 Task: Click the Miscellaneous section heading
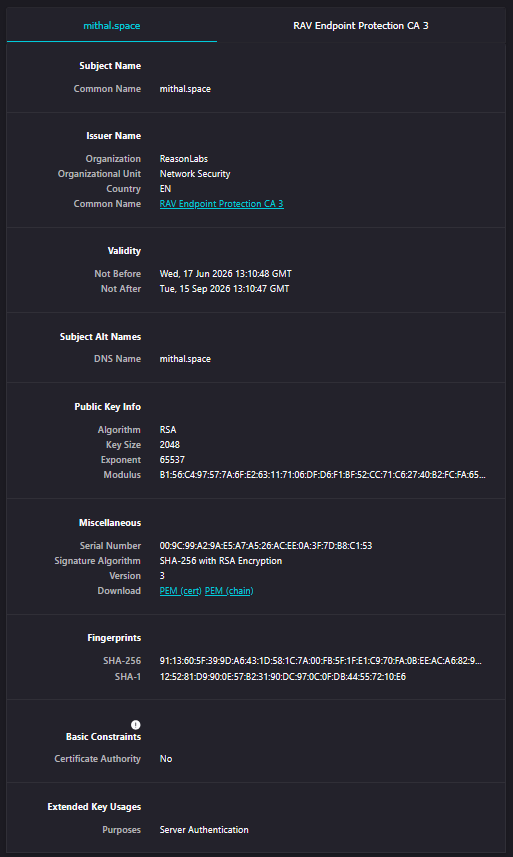110,523
